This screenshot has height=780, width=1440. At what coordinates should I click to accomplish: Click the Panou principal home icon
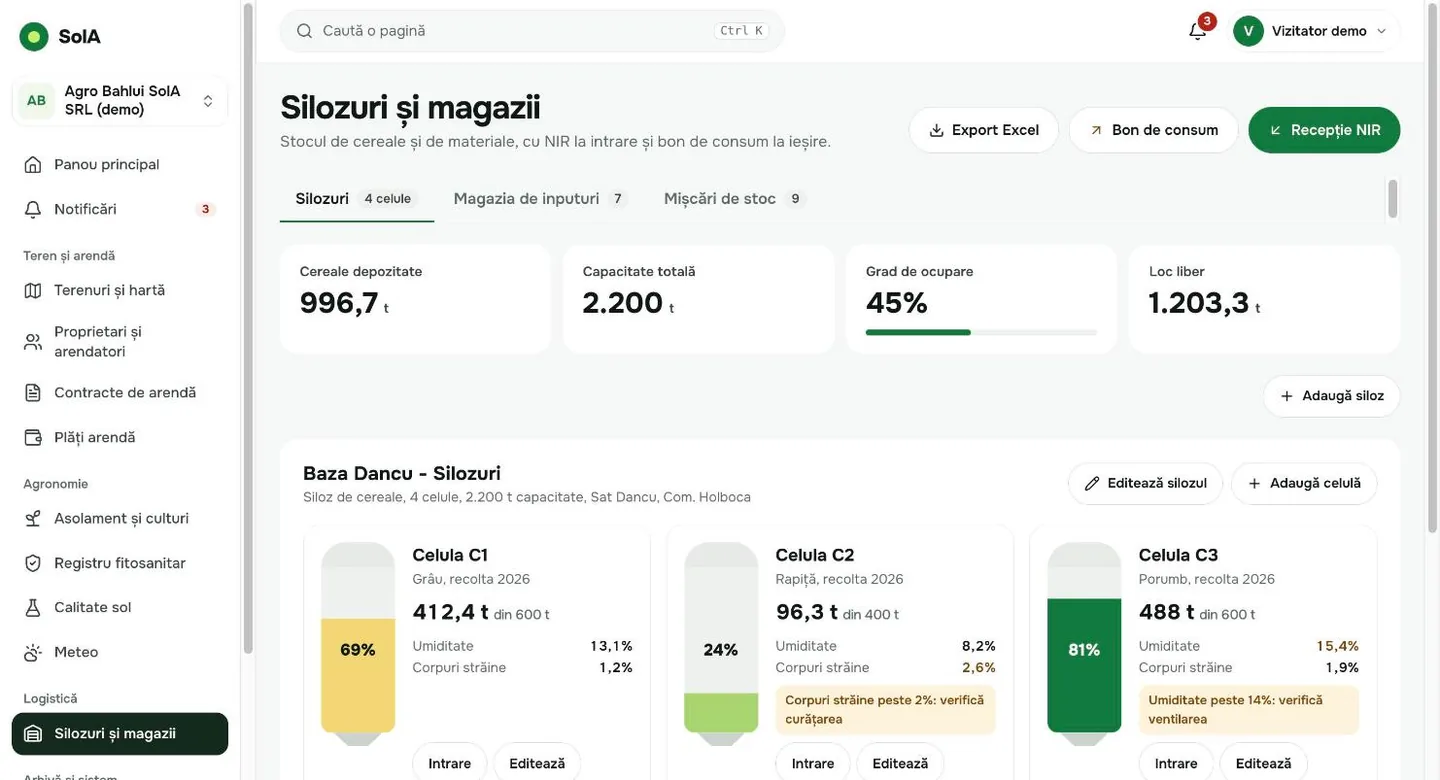pos(33,164)
